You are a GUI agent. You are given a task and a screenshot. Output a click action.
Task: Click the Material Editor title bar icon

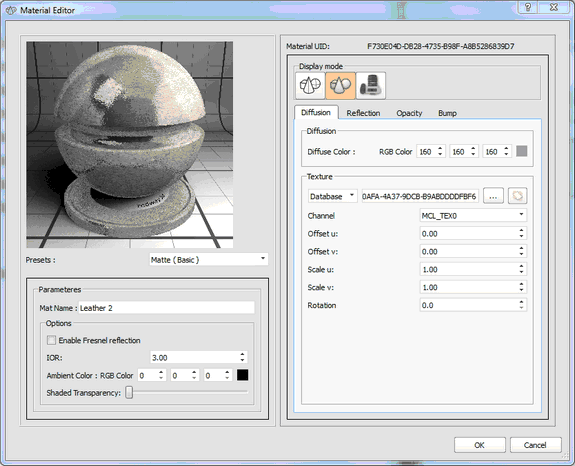coord(11,10)
